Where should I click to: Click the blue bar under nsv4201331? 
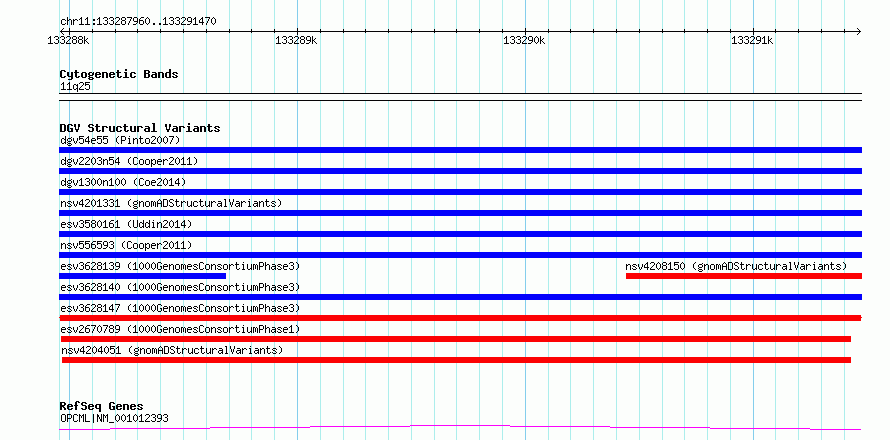(460, 213)
